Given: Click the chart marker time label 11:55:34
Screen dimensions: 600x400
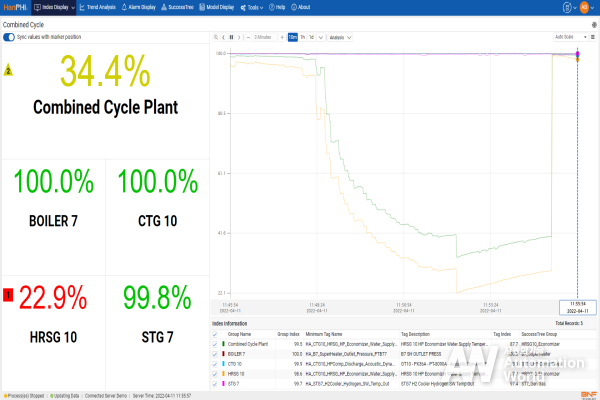Looking at the screenshot, I should pyautogui.click(x=578, y=307).
